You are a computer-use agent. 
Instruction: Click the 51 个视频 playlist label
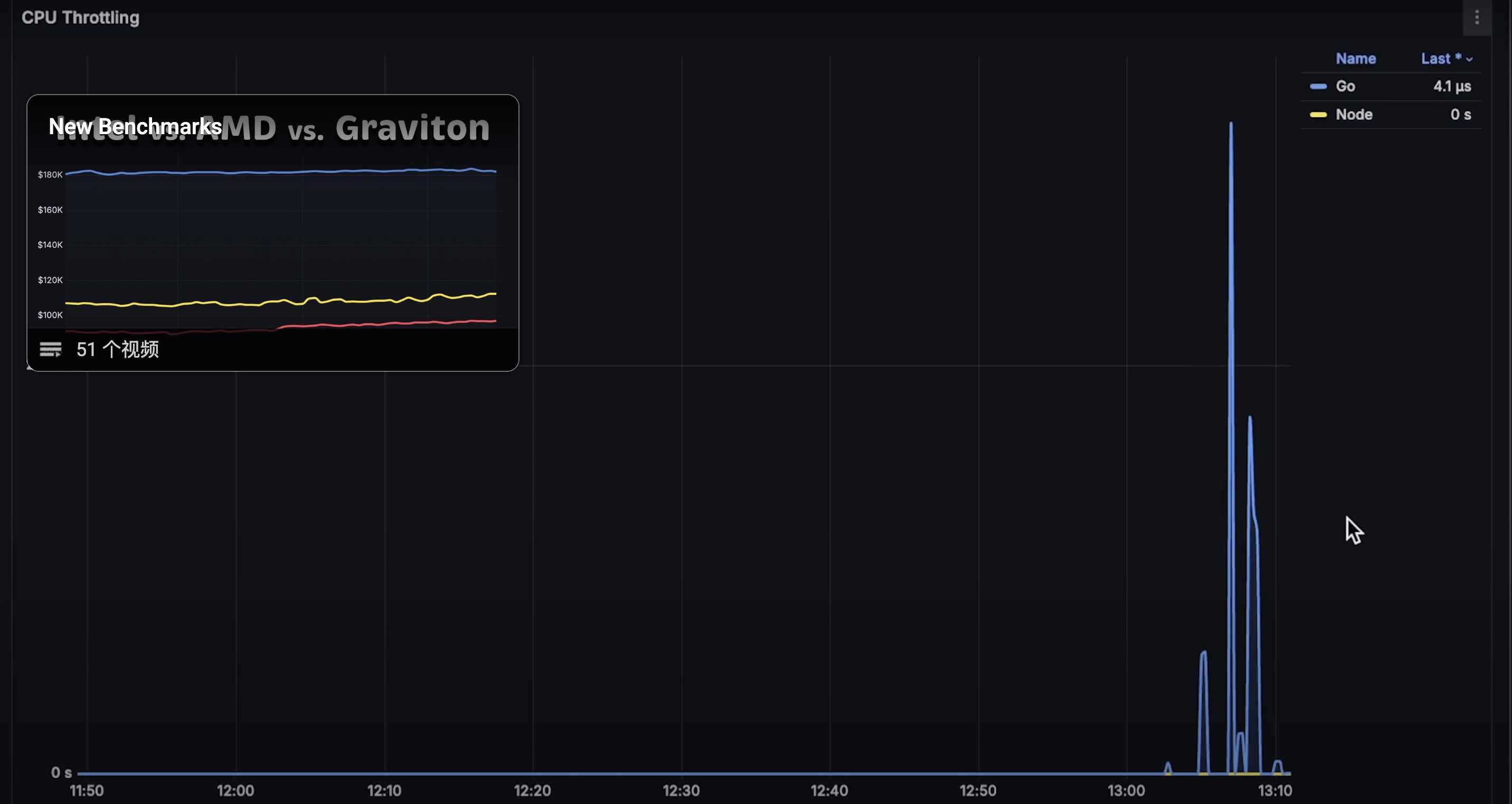tap(117, 349)
